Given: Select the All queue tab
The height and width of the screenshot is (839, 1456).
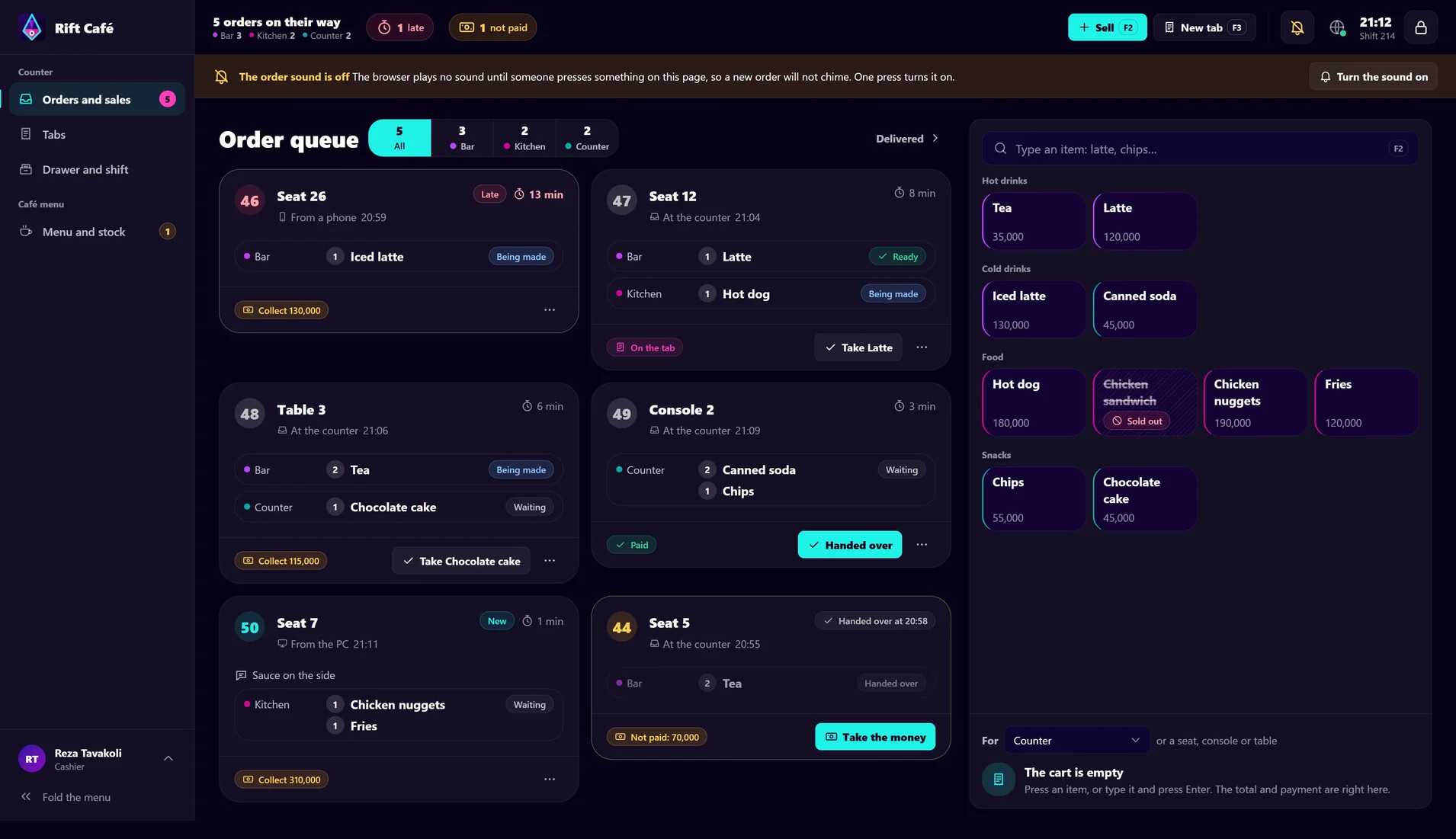Looking at the screenshot, I should click(x=399, y=138).
